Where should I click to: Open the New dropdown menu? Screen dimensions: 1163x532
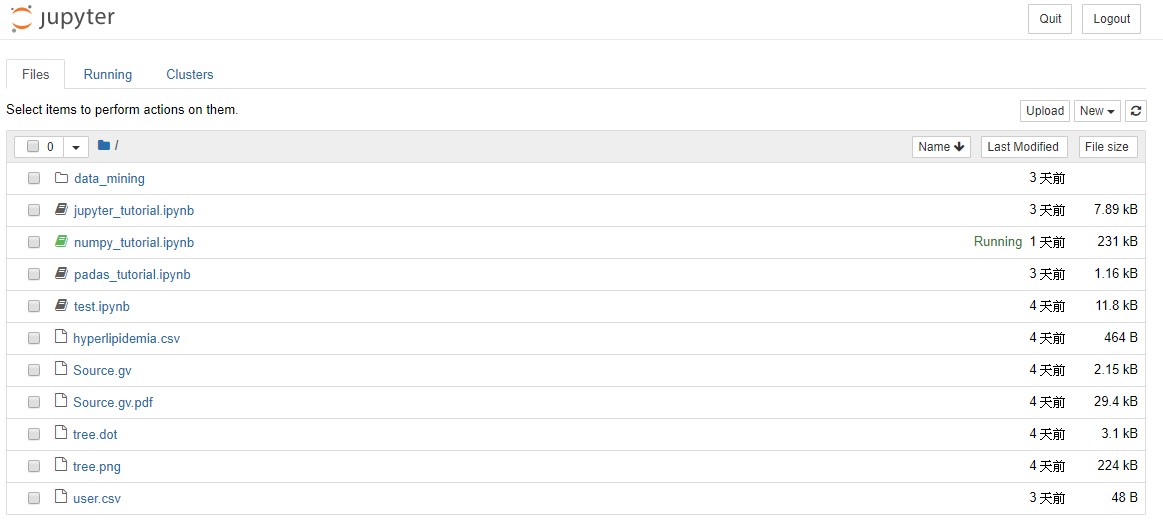click(x=1097, y=111)
